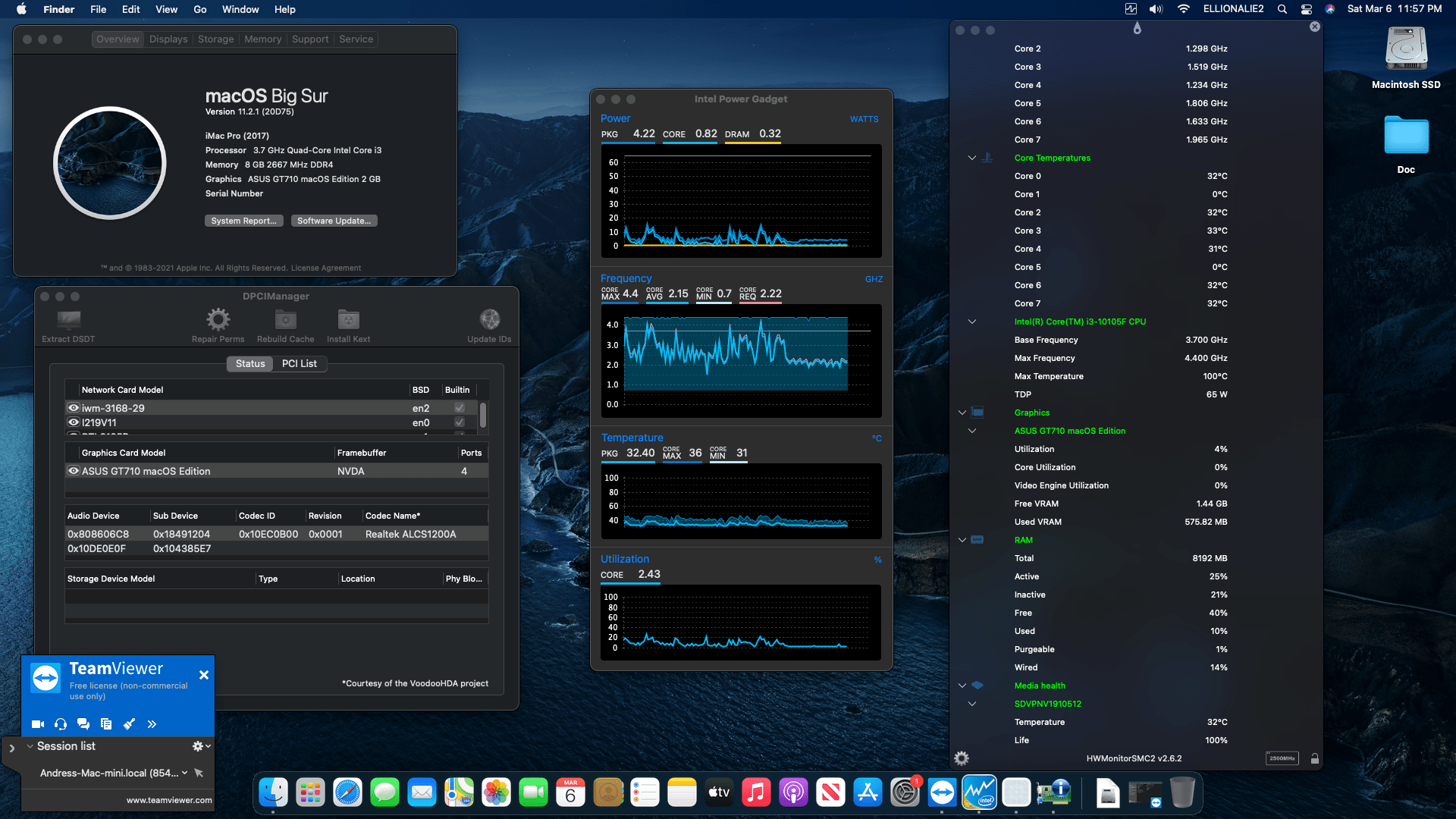The height and width of the screenshot is (819, 1456).
Task: Collapse Core Temperatures section
Action: (972, 158)
